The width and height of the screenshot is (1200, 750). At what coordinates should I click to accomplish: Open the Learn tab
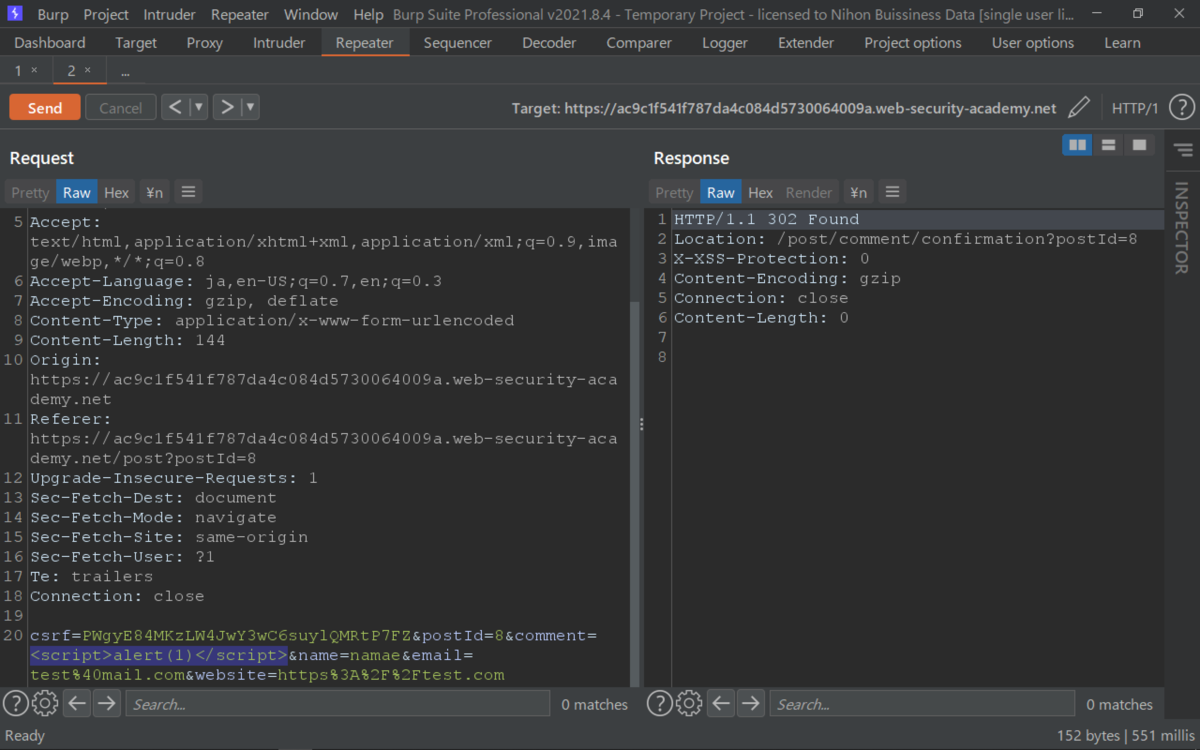(1122, 43)
